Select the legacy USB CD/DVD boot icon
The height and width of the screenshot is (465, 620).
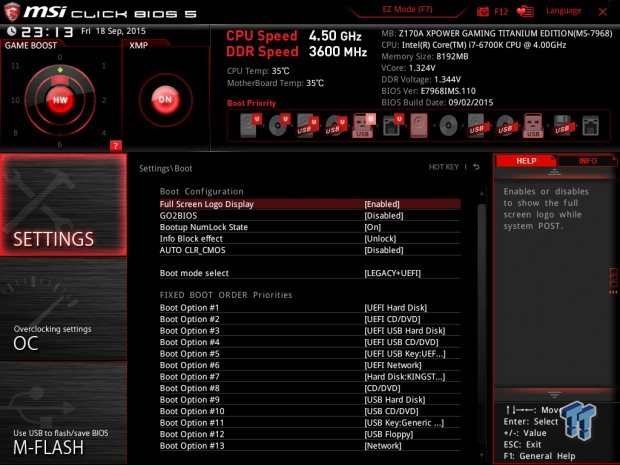[505, 126]
